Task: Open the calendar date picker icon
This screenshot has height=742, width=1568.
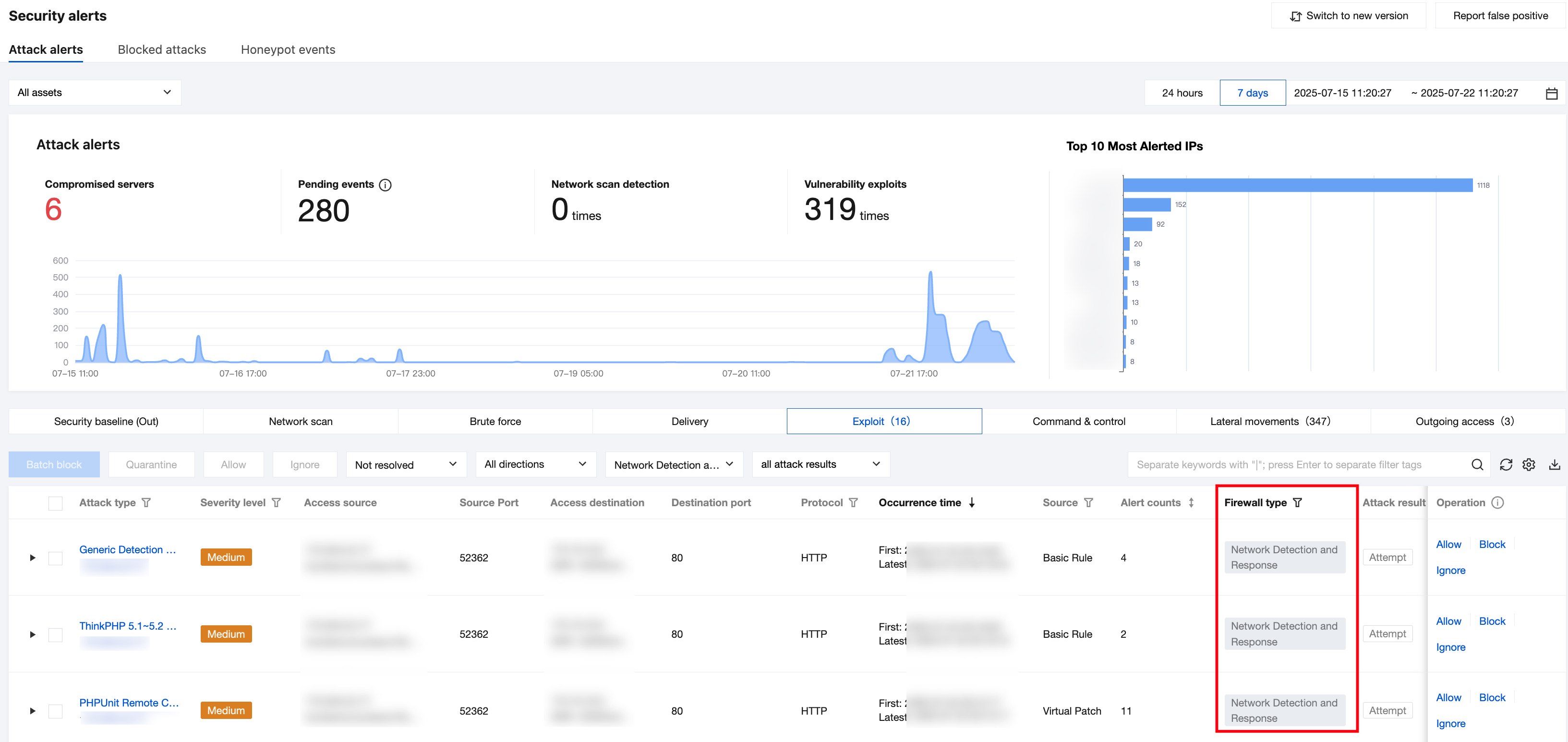Action: click(x=1551, y=93)
